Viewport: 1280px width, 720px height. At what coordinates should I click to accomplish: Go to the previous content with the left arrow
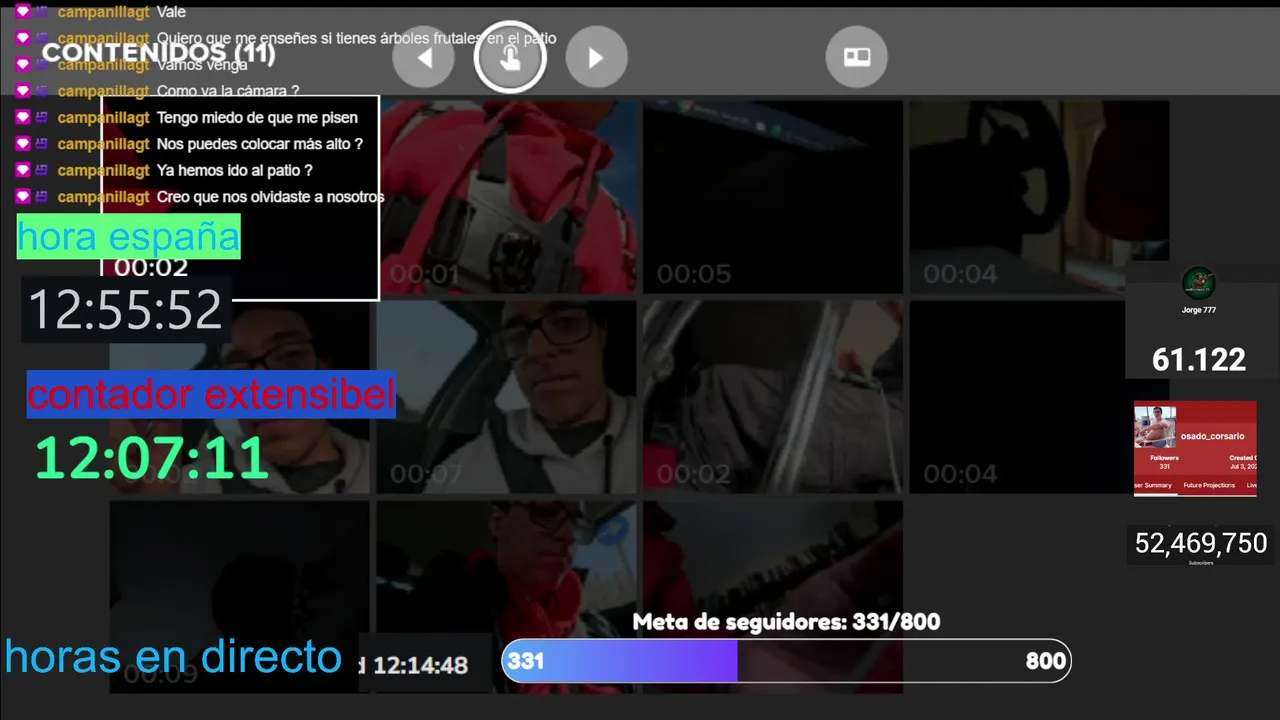(424, 57)
